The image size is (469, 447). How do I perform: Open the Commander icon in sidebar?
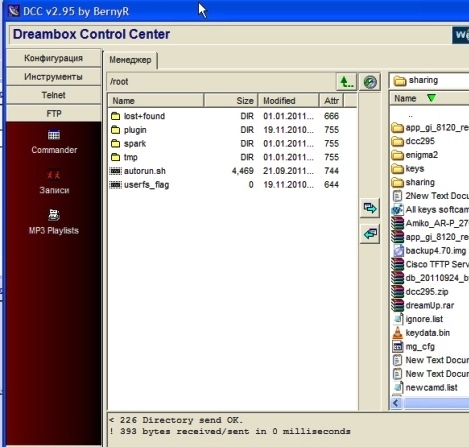(x=54, y=135)
